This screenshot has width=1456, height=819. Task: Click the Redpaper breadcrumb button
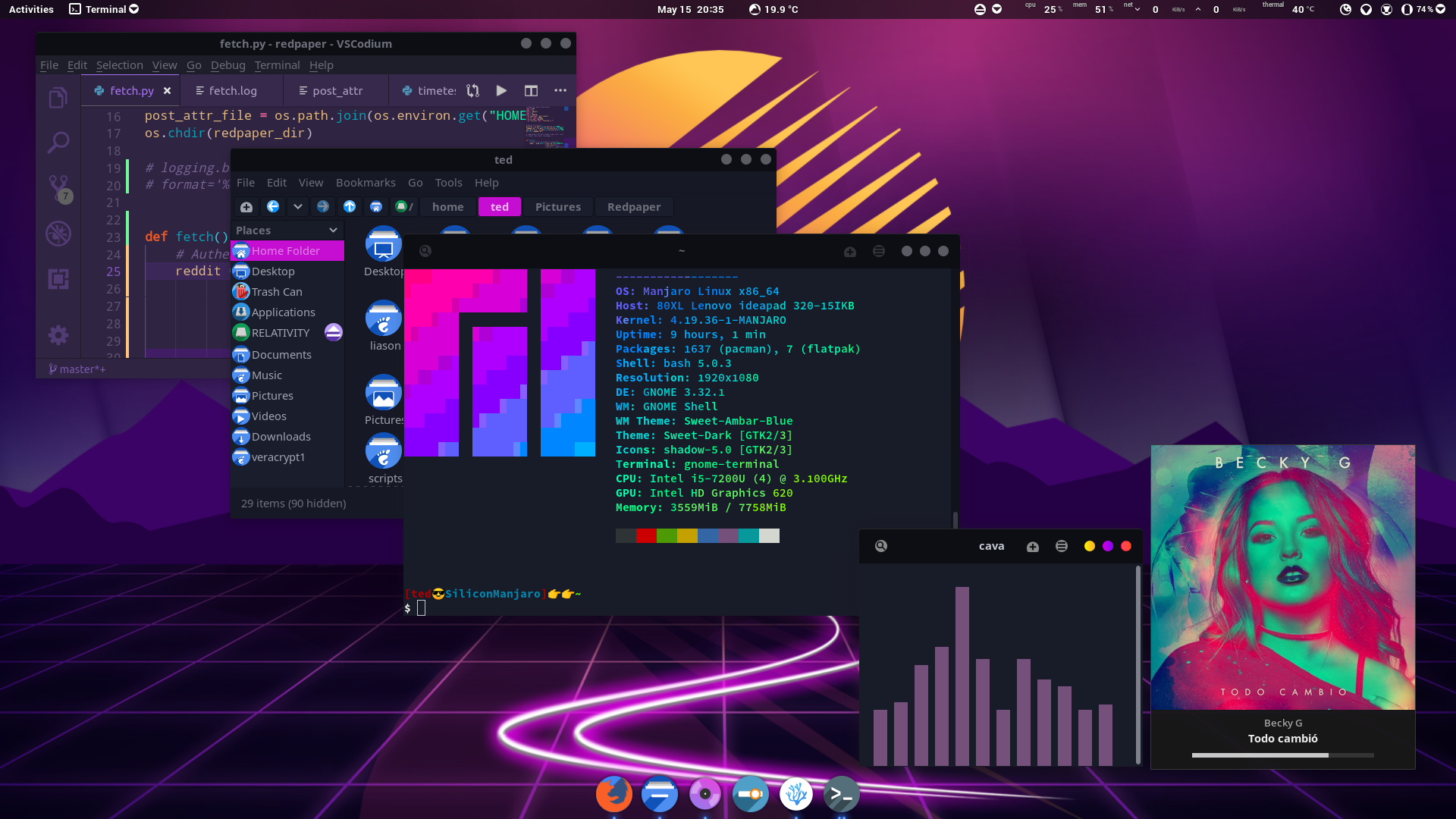(x=634, y=206)
